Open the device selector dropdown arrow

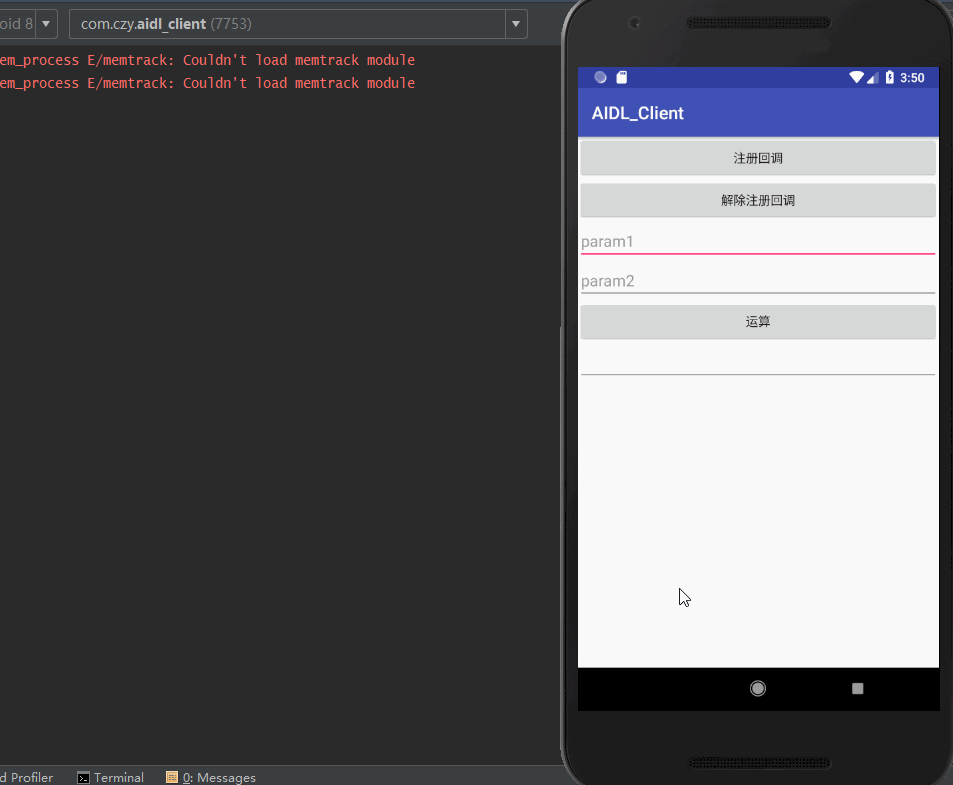pos(46,24)
